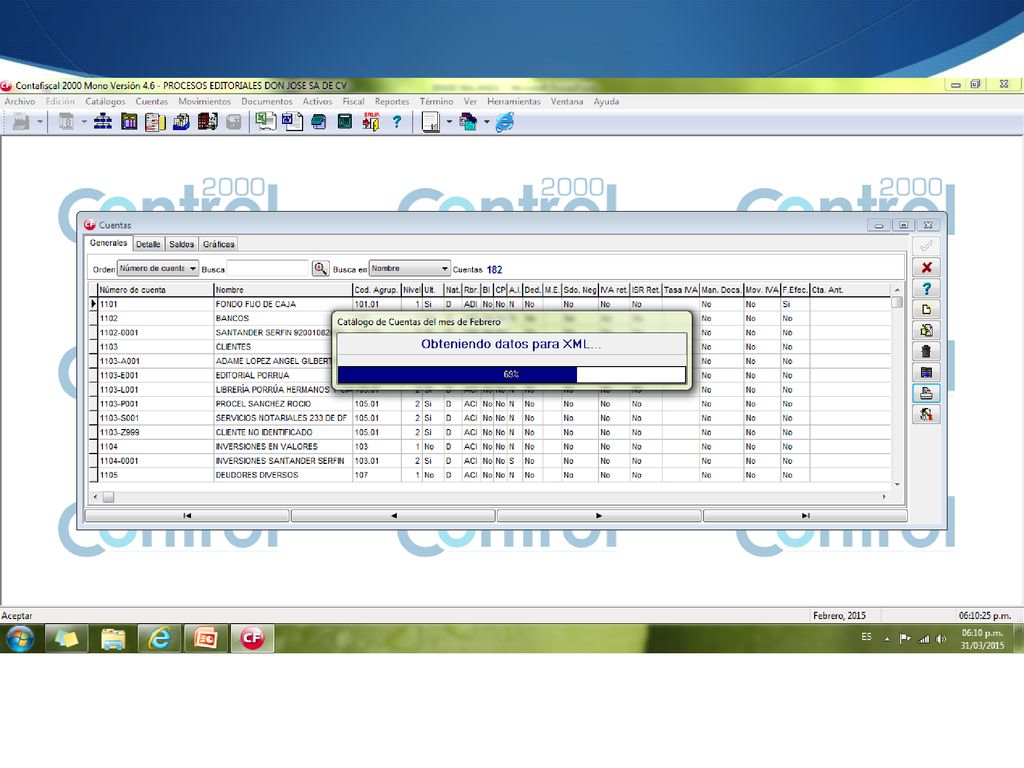Screen dimensions: 1024x768
Task: Click the blue window icon button in Cuentas sidebar
Action: point(926,372)
